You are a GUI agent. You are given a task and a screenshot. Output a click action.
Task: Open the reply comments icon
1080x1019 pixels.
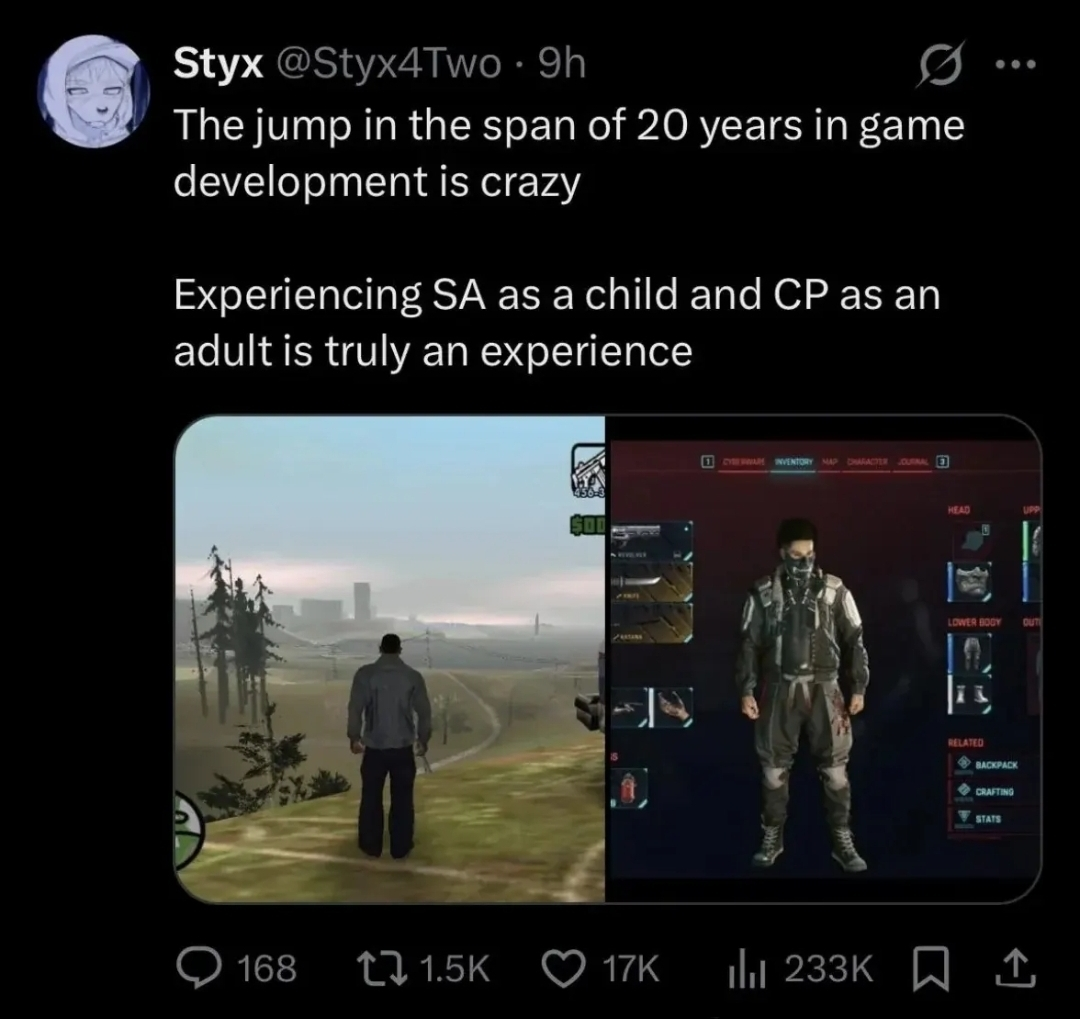195,968
